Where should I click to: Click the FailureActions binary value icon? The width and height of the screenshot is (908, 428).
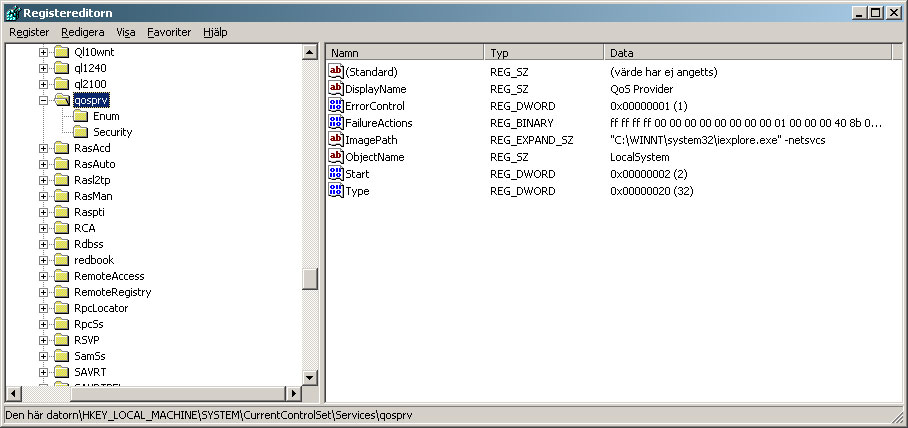point(335,123)
